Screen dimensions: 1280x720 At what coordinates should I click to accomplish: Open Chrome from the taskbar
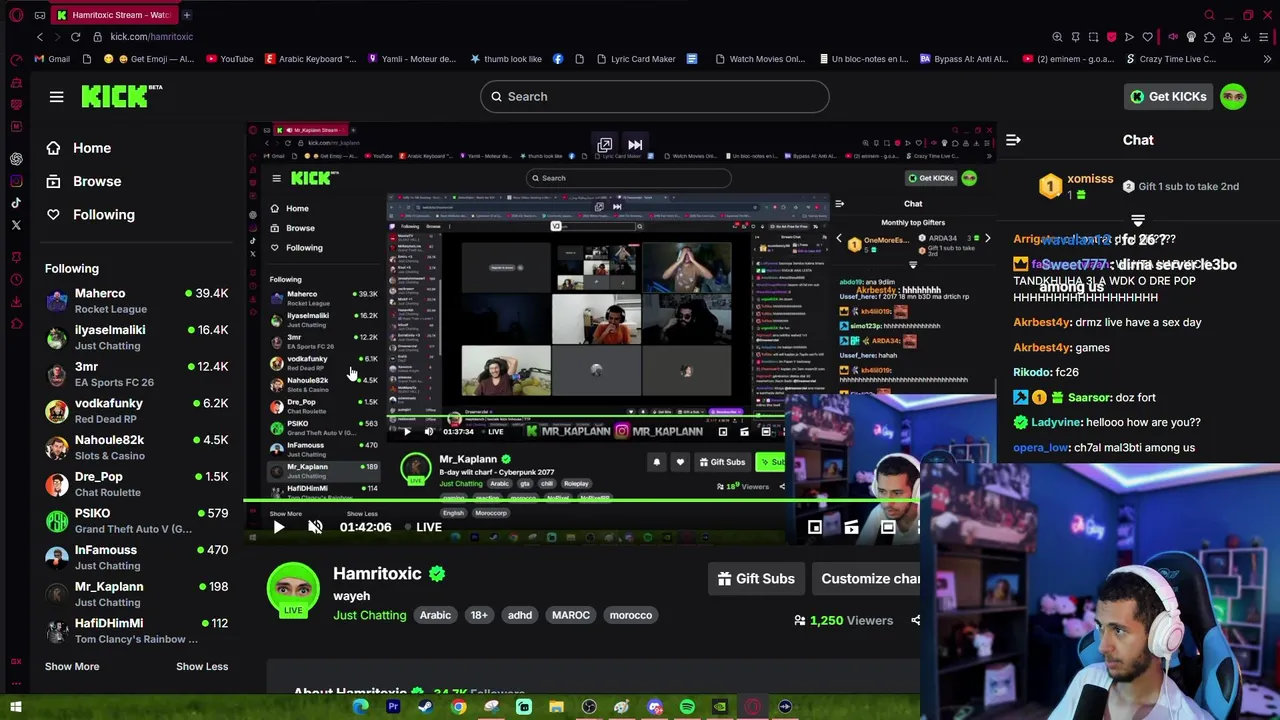(458, 707)
